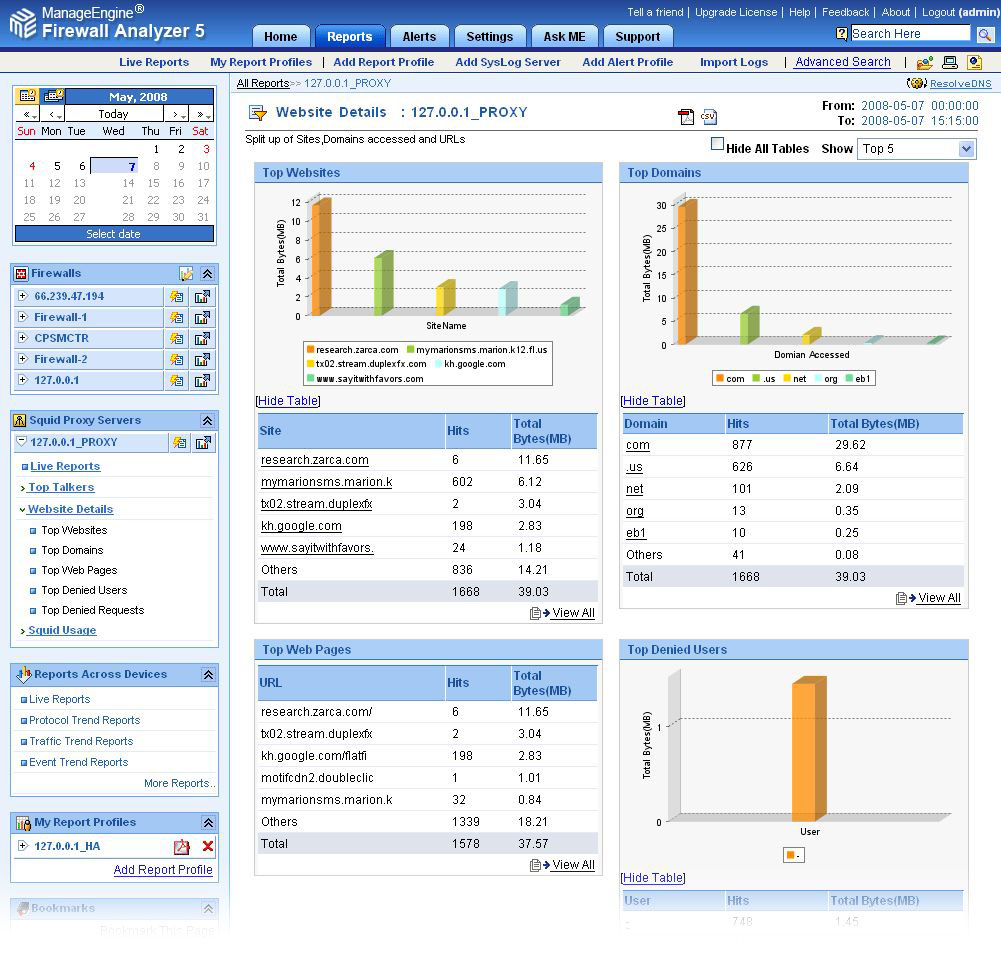Check the Hide All Tables checkbox
Image resolution: width=1001 pixels, height=954 pixels.
pyautogui.click(x=718, y=144)
